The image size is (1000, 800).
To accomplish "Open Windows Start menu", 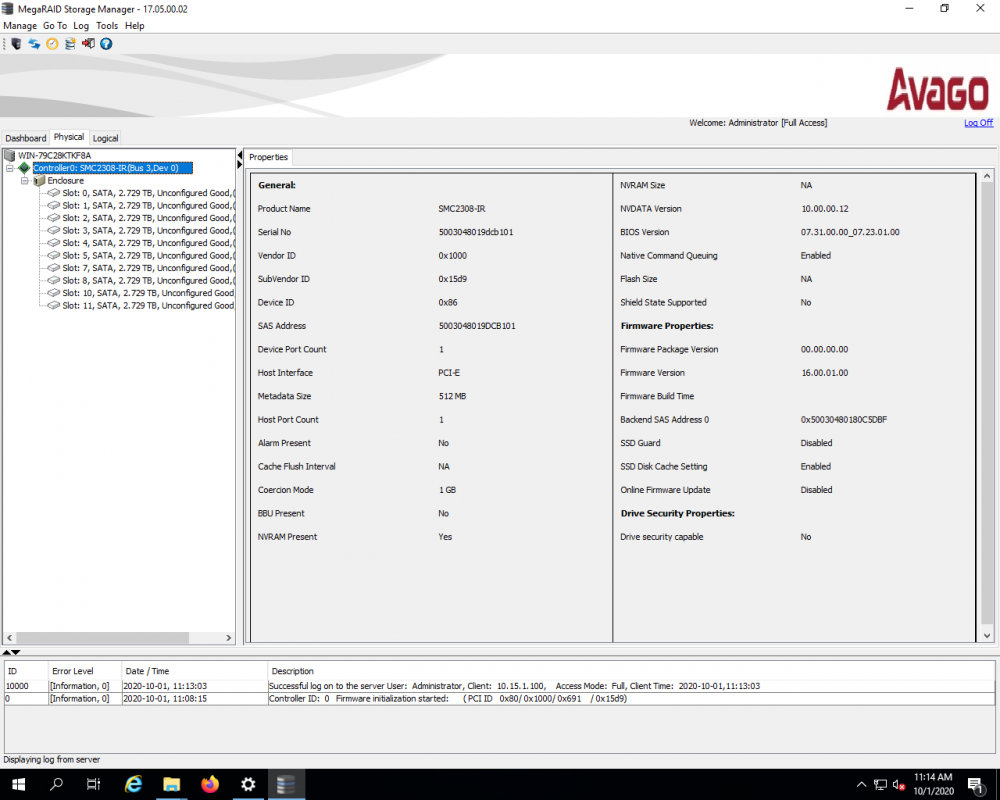I will pos(18,784).
